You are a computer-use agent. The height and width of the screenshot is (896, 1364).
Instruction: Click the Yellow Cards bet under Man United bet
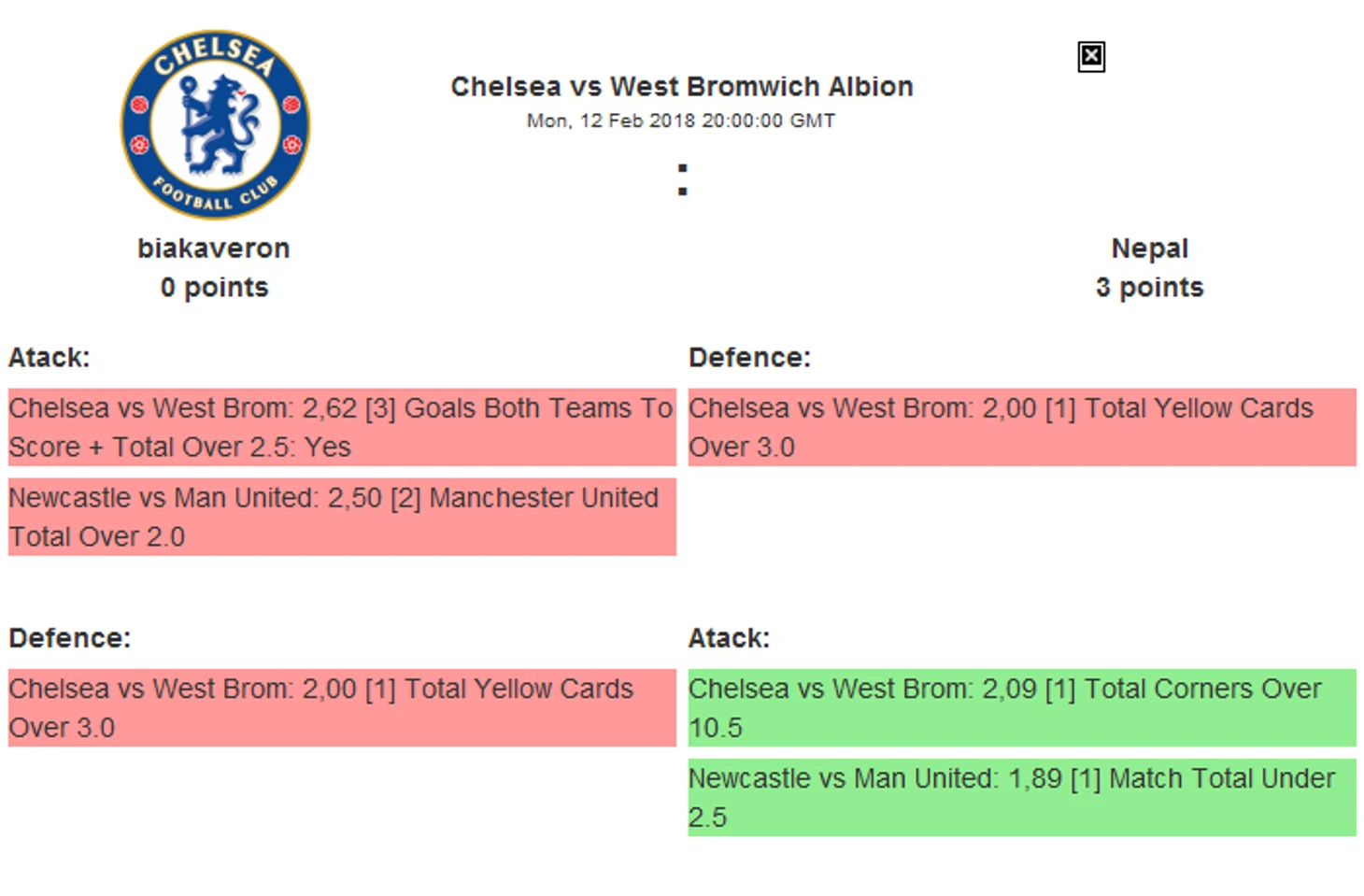pos(342,708)
